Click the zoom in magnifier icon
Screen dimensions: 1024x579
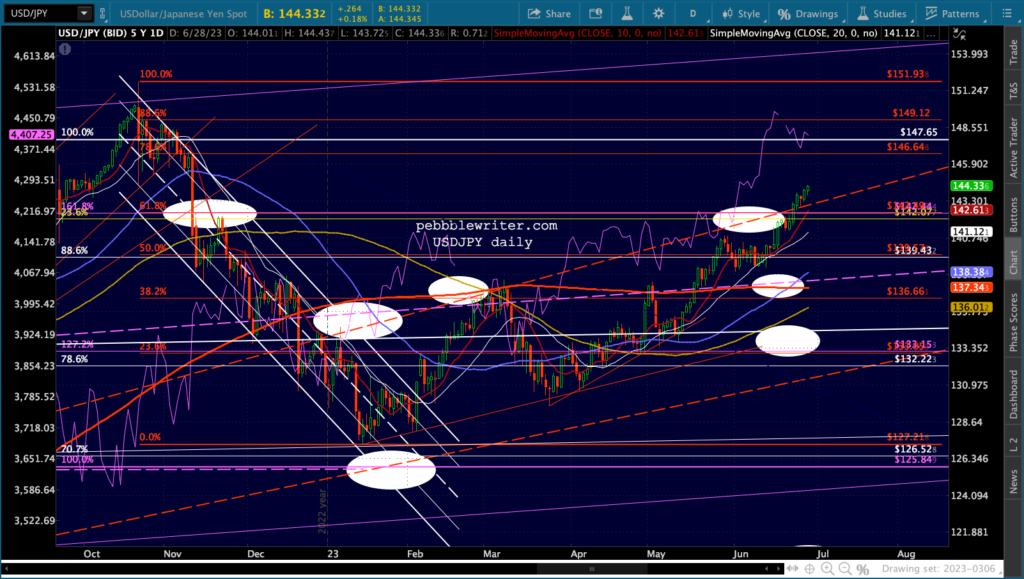(827, 569)
